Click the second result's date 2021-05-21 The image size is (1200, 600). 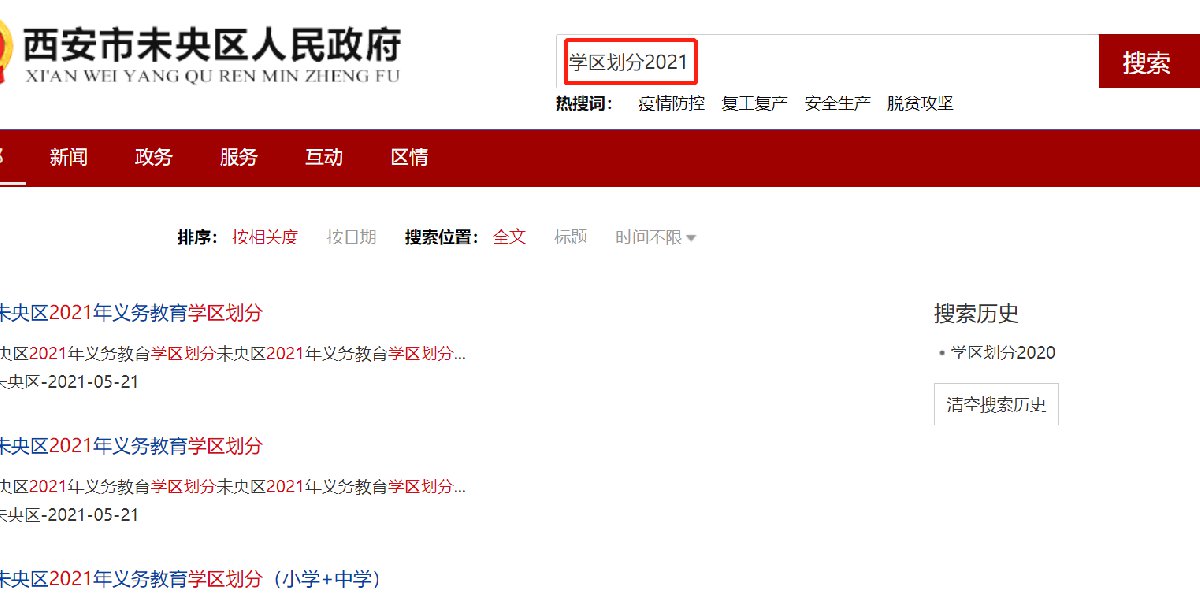click(x=92, y=515)
